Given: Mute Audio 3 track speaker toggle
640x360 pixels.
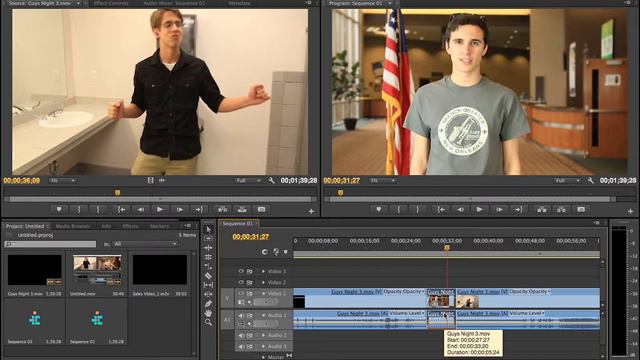Looking at the screenshot, I should (241, 347).
